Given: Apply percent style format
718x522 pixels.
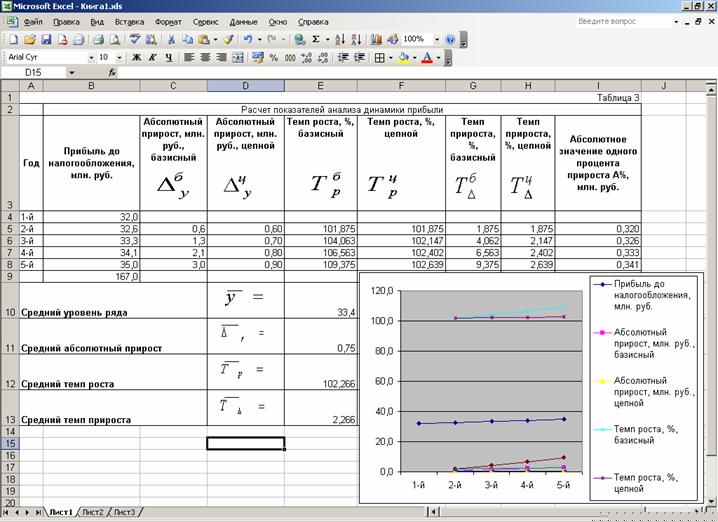Looking at the screenshot, I should click(274, 58).
